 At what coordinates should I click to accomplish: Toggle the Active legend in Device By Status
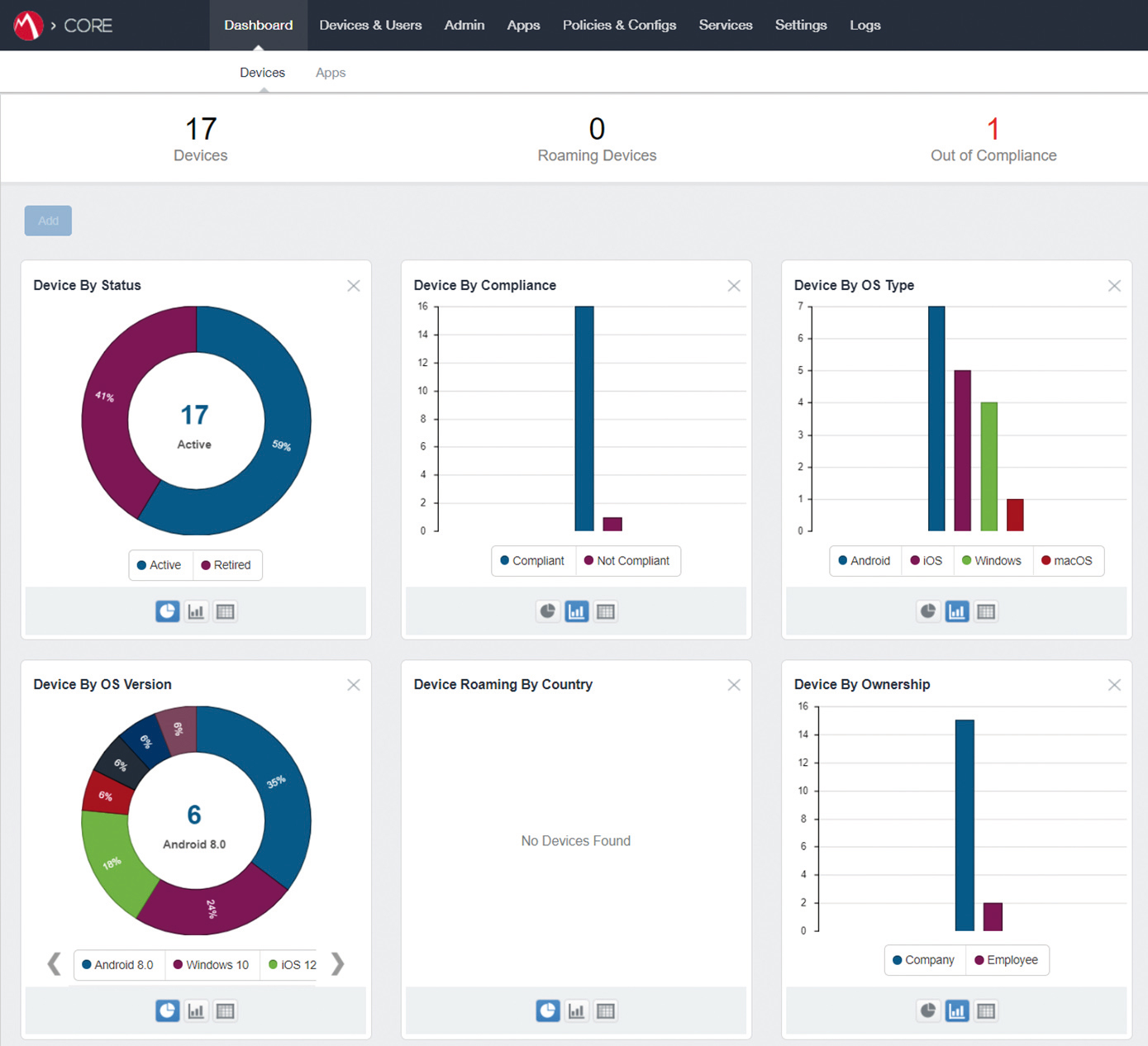point(160,565)
